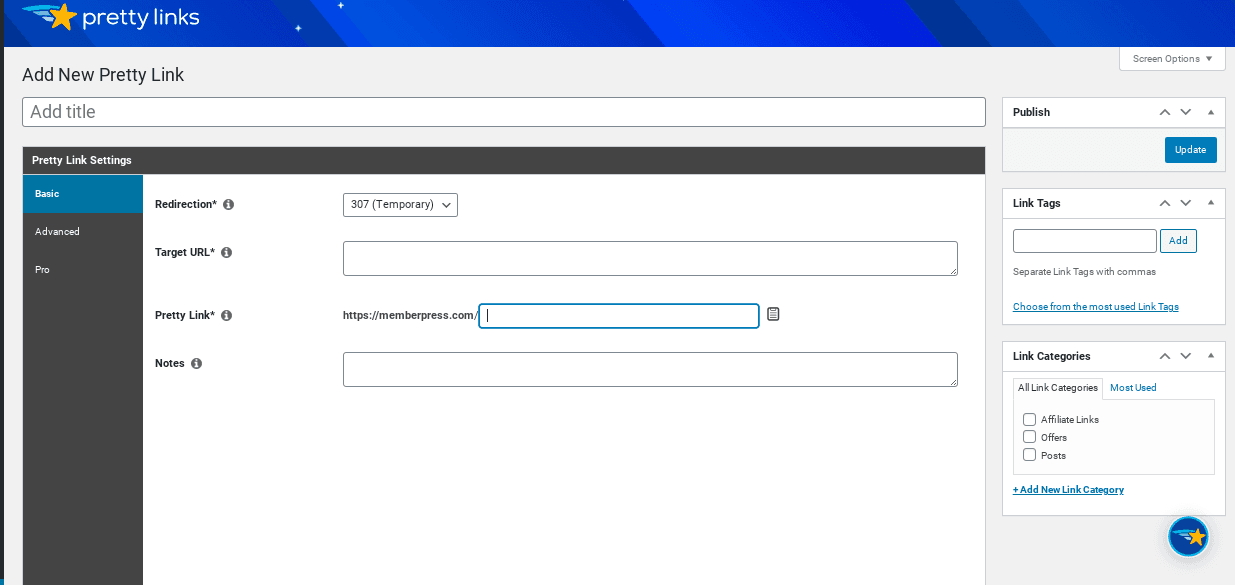Switch to the Most Used categories tab
The width and height of the screenshot is (1235, 585).
[1133, 387]
